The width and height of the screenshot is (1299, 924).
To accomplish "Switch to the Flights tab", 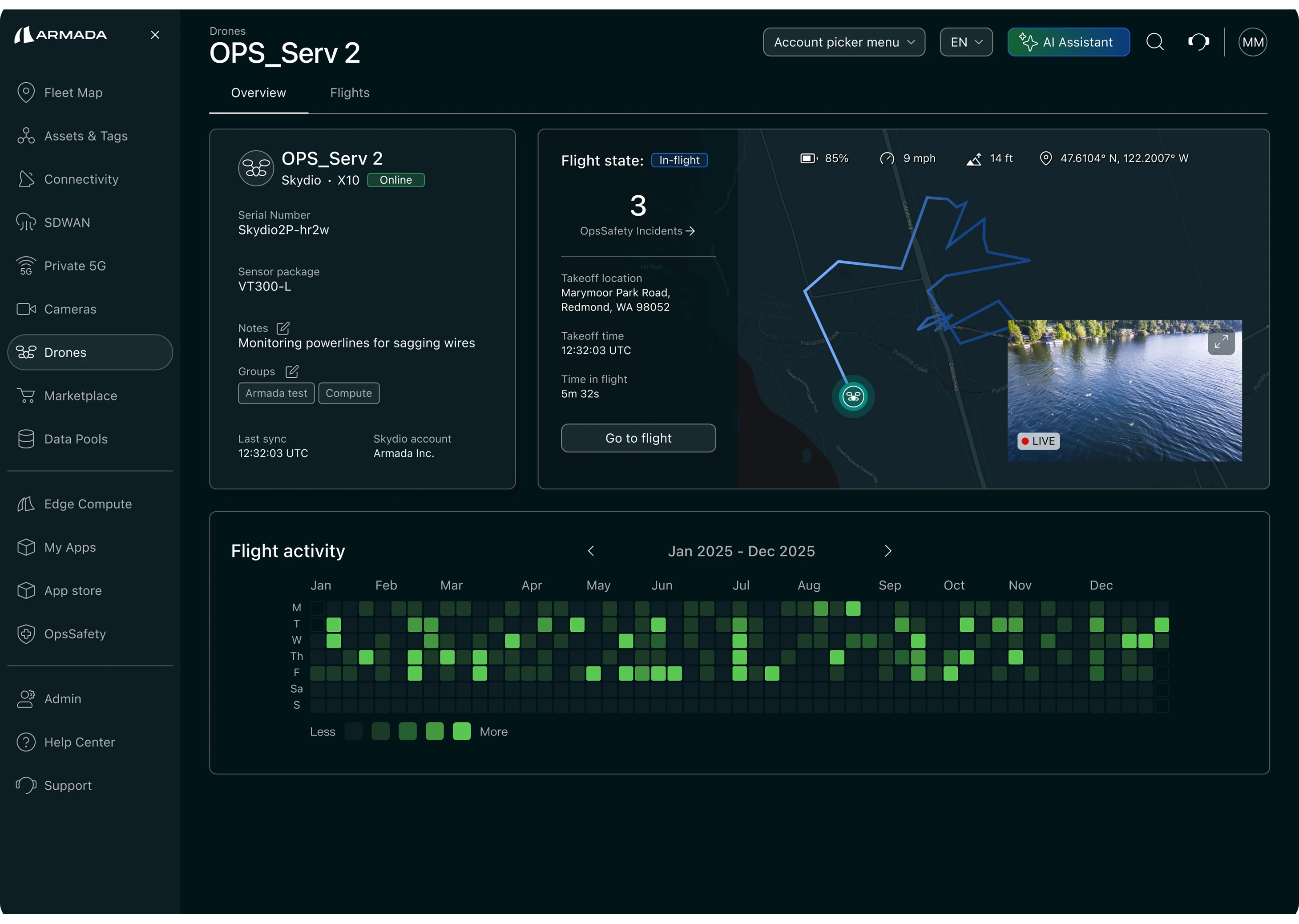I will click(x=349, y=93).
